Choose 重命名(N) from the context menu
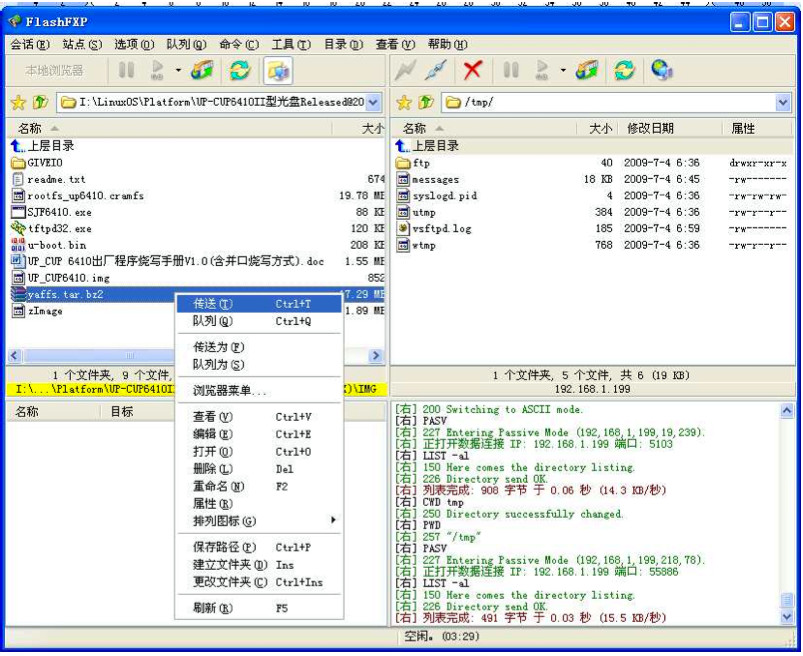This screenshot has height=656, width=803. coord(259,486)
